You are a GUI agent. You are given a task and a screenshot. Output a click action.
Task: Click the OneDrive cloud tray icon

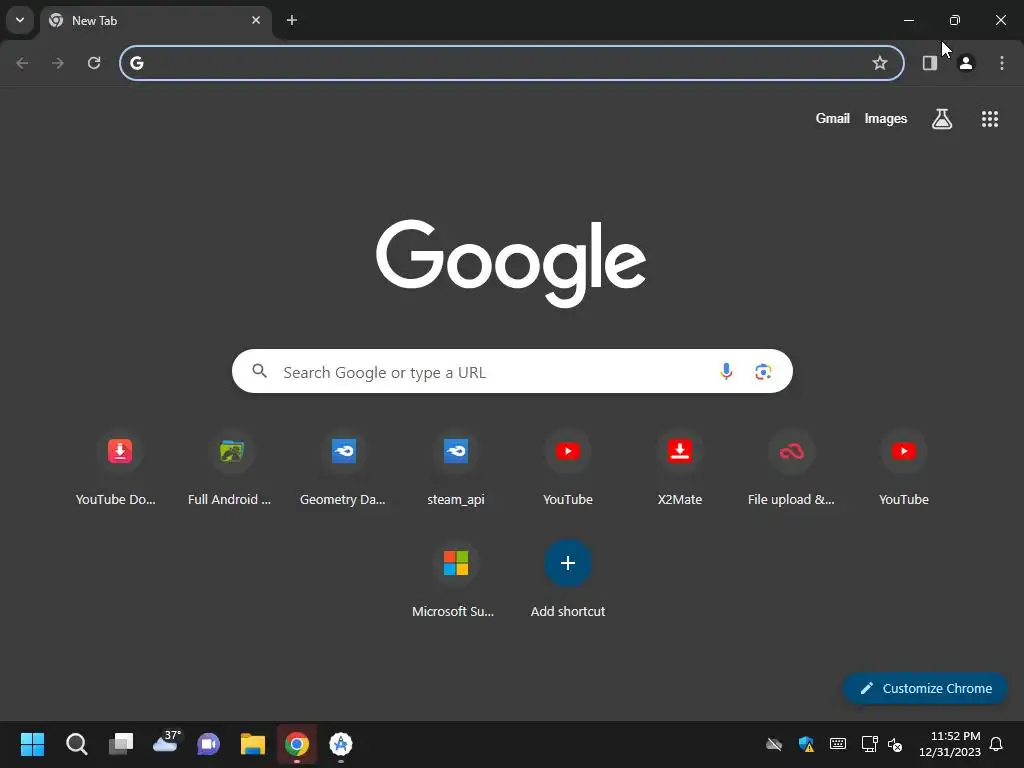click(774, 744)
